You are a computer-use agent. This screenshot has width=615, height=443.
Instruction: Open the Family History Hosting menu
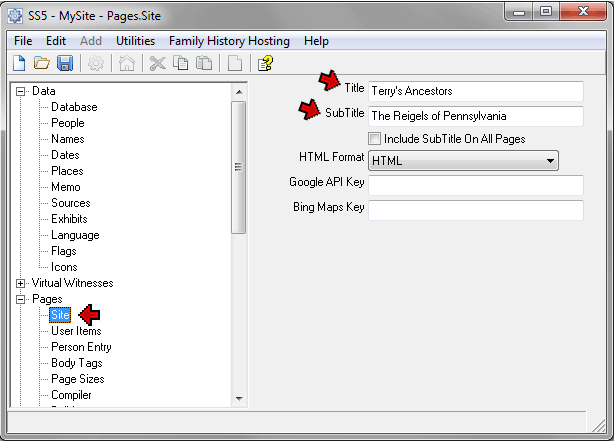229,41
